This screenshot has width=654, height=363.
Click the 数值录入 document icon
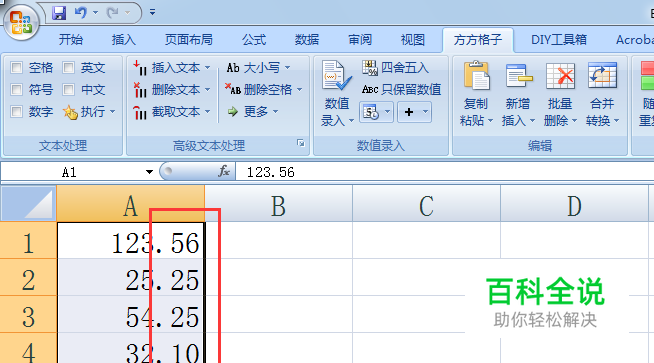(337, 76)
